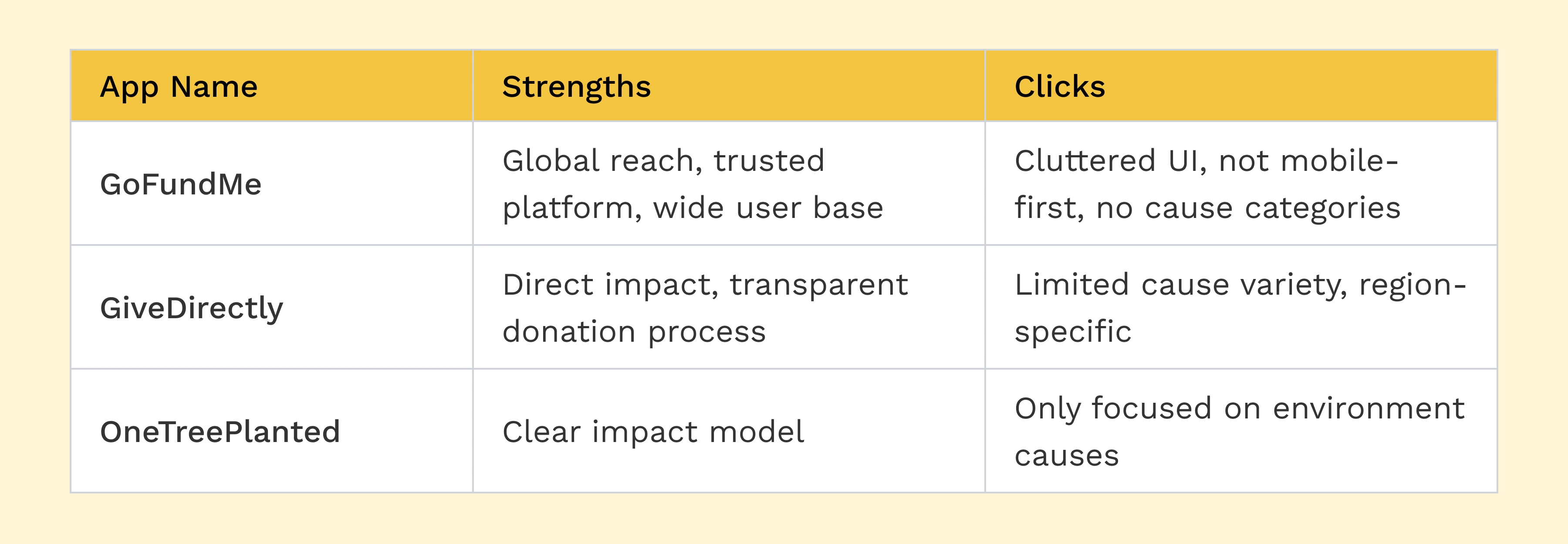Screen dimensions: 1568x544
Task: Select the 'Cluttered UI, not mobile-first' cell
Action: click(x=1207, y=184)
